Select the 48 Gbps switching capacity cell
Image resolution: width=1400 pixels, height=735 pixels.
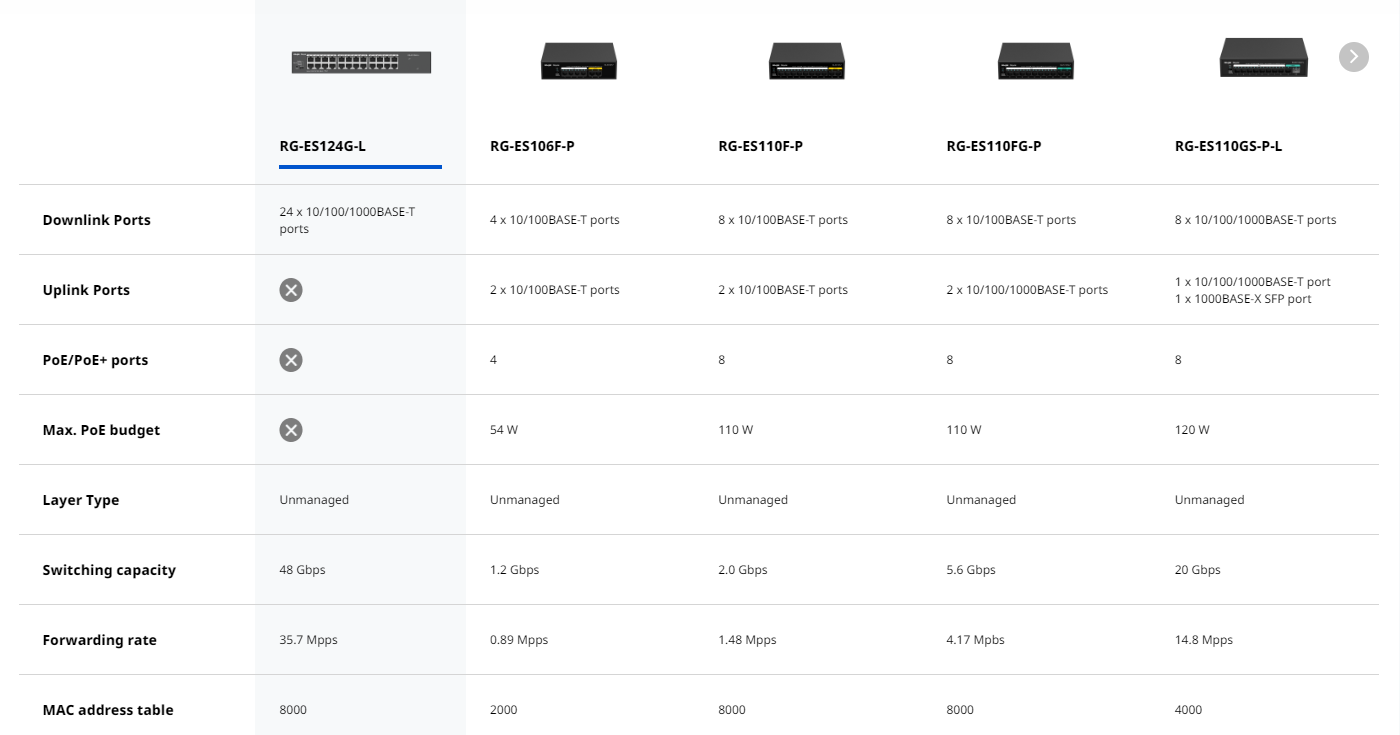[x=302, y=570]
